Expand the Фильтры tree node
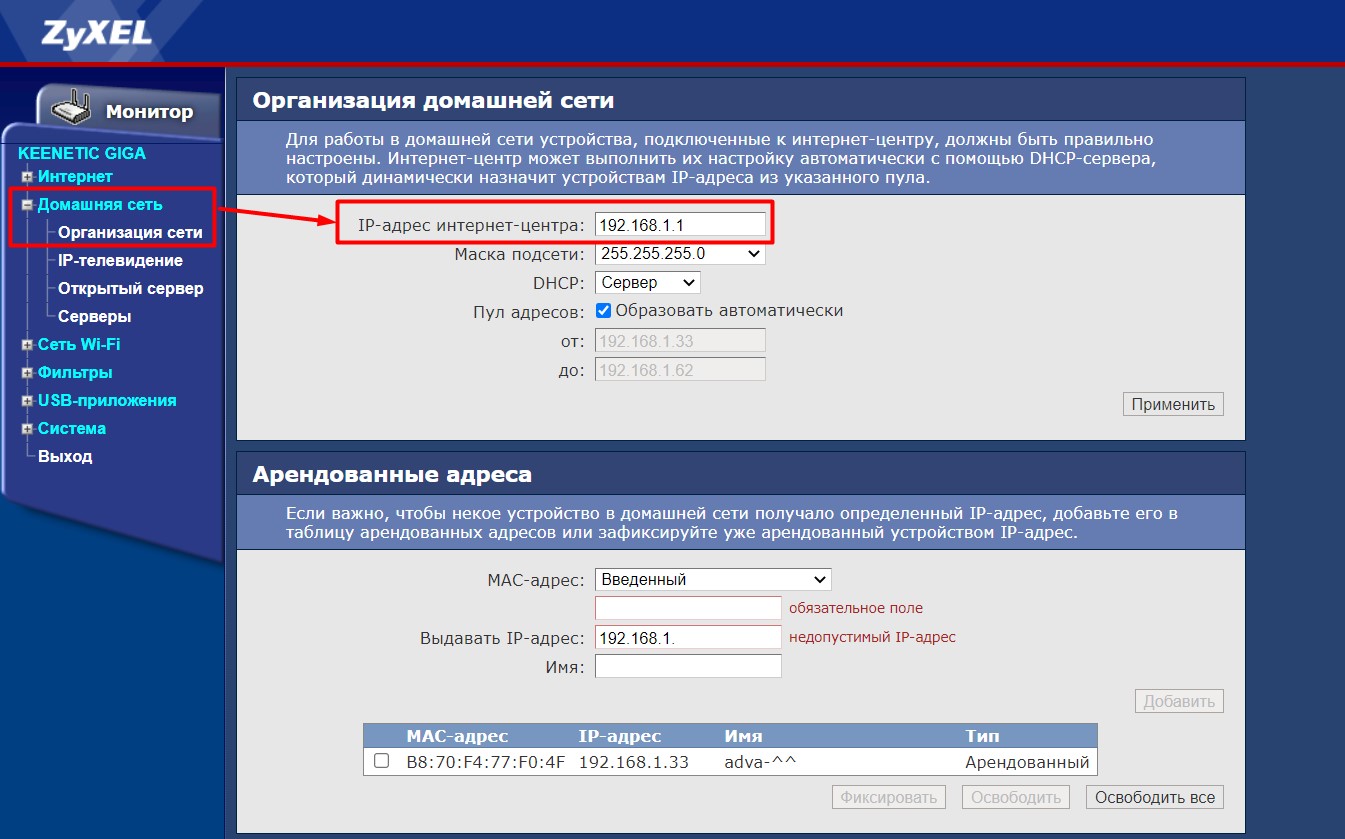The height and width of the screenshot is (839, 1345). 28,373
